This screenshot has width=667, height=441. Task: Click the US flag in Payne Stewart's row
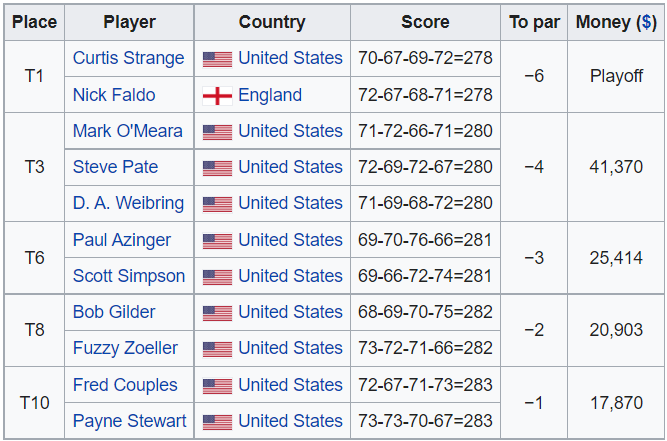click(x=217, y=422)
